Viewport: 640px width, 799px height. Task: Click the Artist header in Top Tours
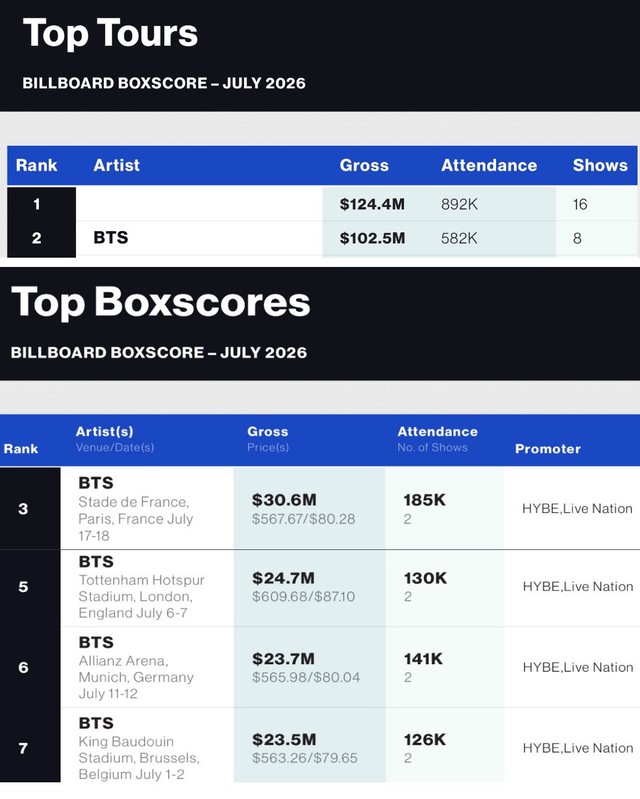(x=116, y=165)
